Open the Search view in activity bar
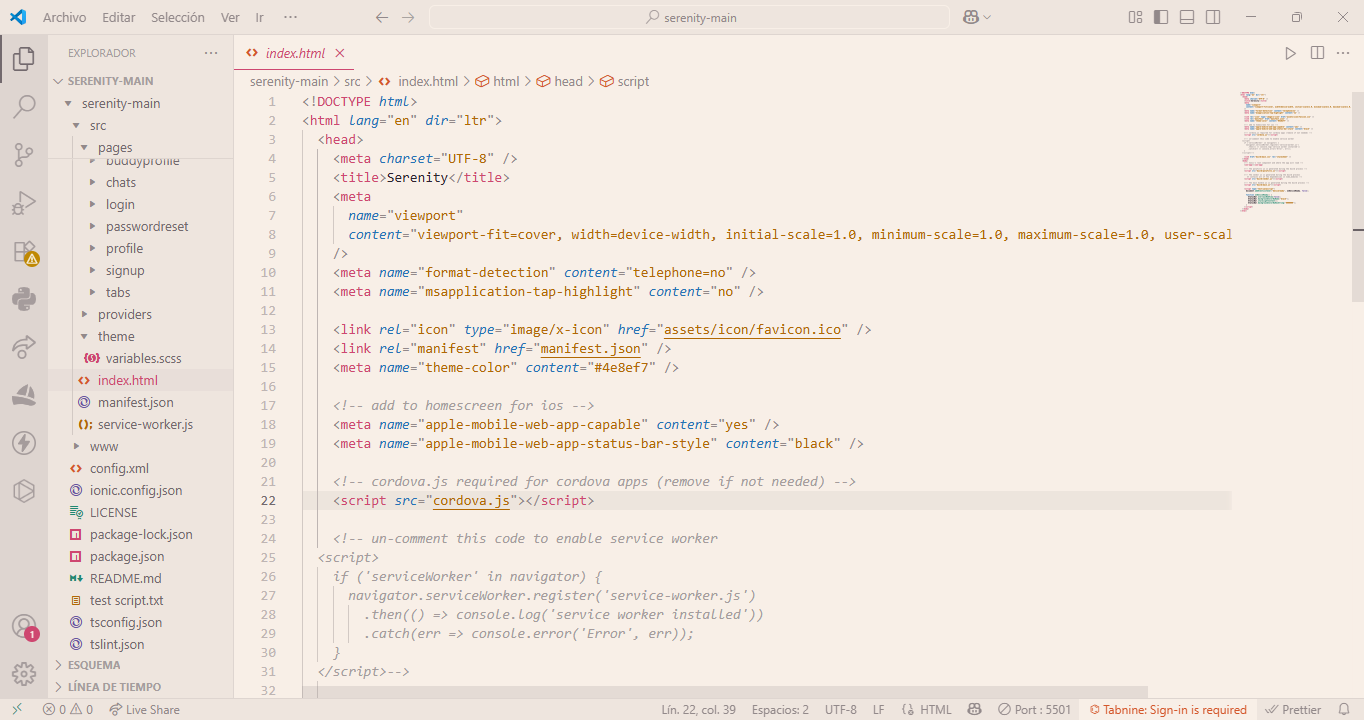1364x720 pixels. tap(24, 107)
